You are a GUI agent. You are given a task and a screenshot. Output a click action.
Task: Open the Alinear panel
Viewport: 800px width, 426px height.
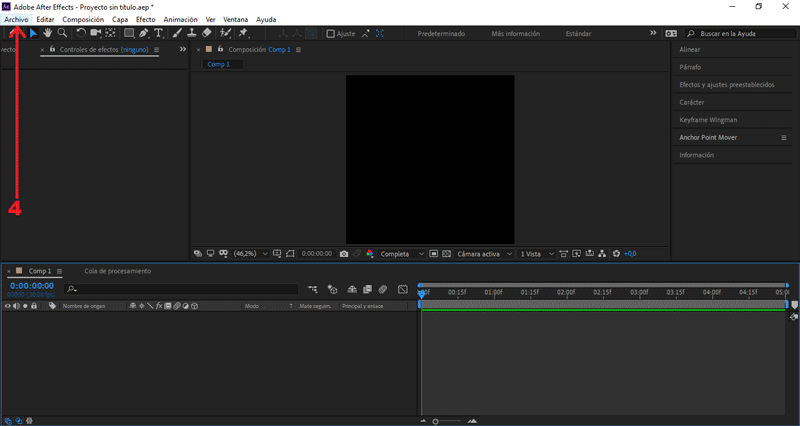690,49
